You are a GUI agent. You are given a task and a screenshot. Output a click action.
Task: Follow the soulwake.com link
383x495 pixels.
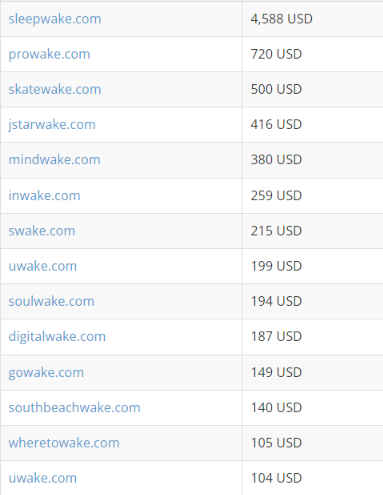point(52,301)
